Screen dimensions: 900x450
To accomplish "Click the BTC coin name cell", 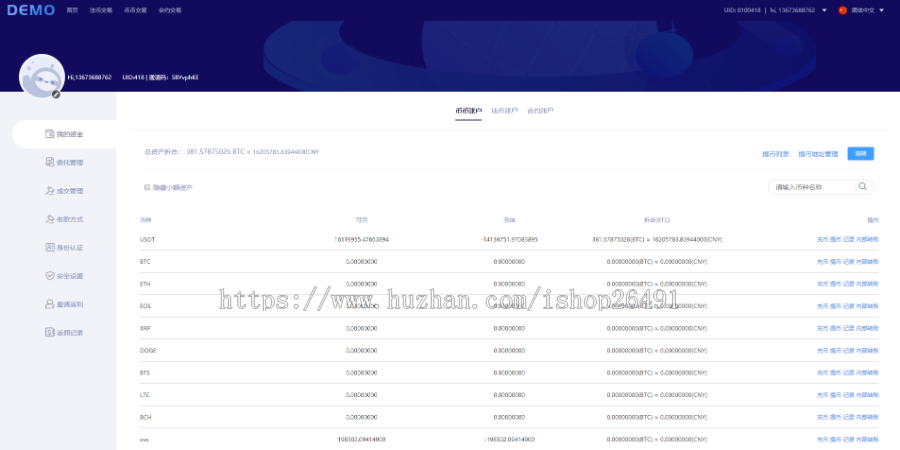I will click(145, 262).
